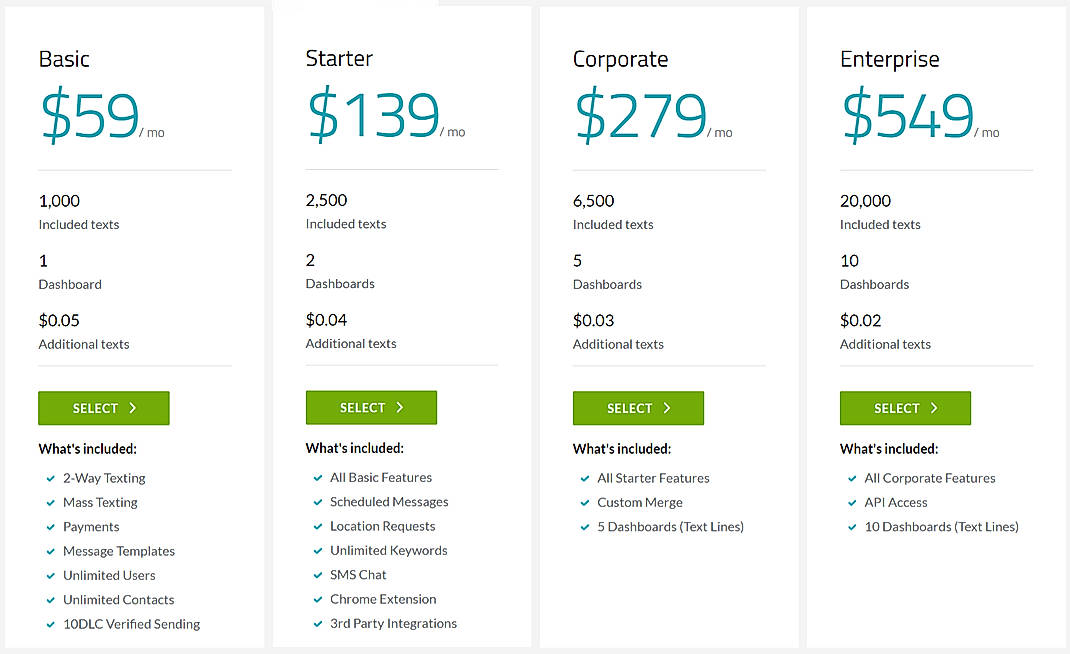
Task: Select the Corporate plan with SELECT button
Action: [x=638, y=408]
